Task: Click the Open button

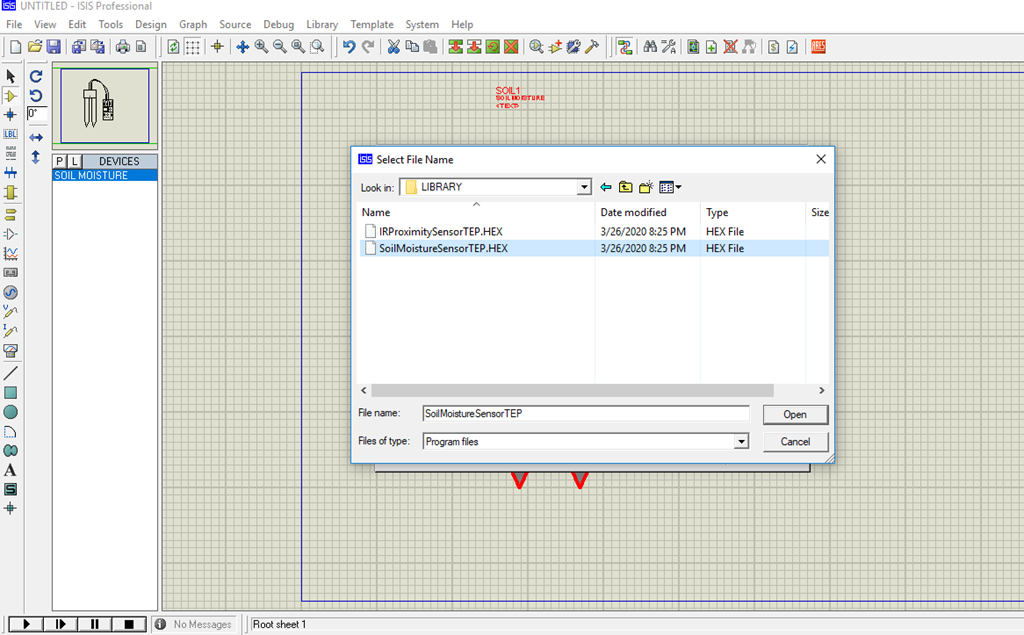Action: [795, 414]
